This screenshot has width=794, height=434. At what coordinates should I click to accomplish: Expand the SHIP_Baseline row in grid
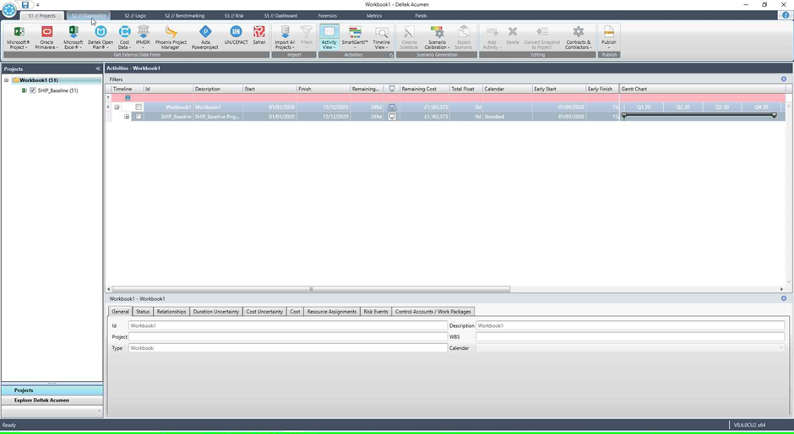click(127, 116)
